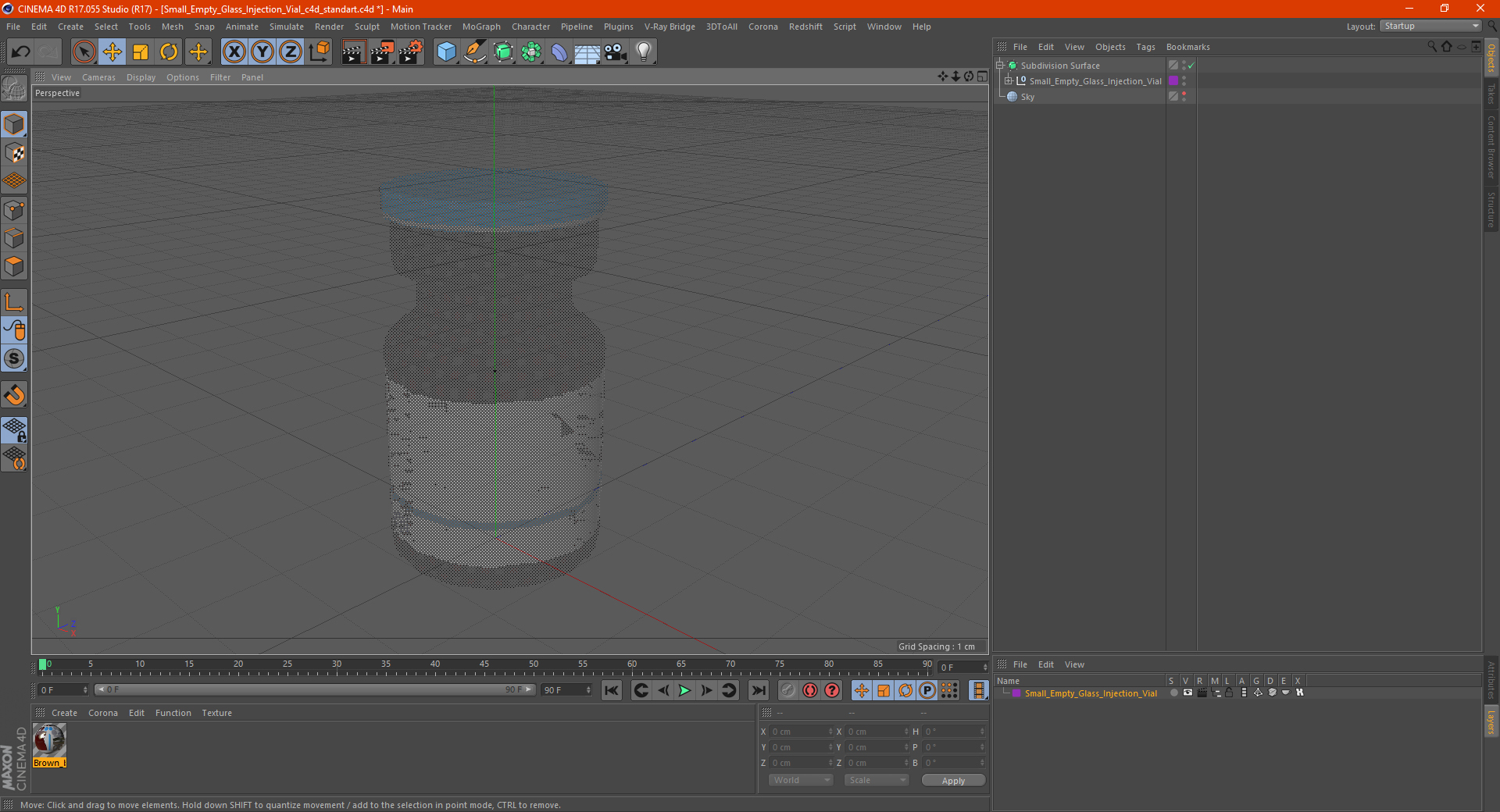Go to start of animation
This screenshot has width=1500, height=812.
[612, 690]
